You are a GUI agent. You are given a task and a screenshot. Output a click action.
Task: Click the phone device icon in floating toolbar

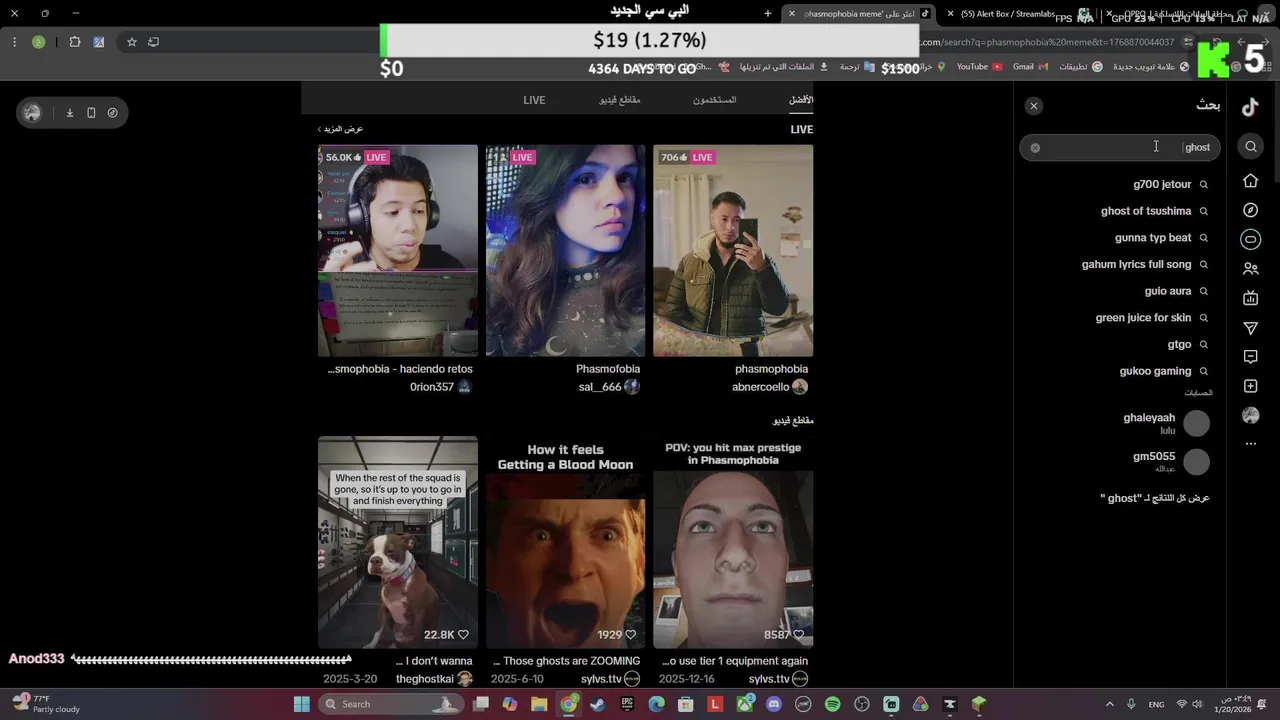91,113
